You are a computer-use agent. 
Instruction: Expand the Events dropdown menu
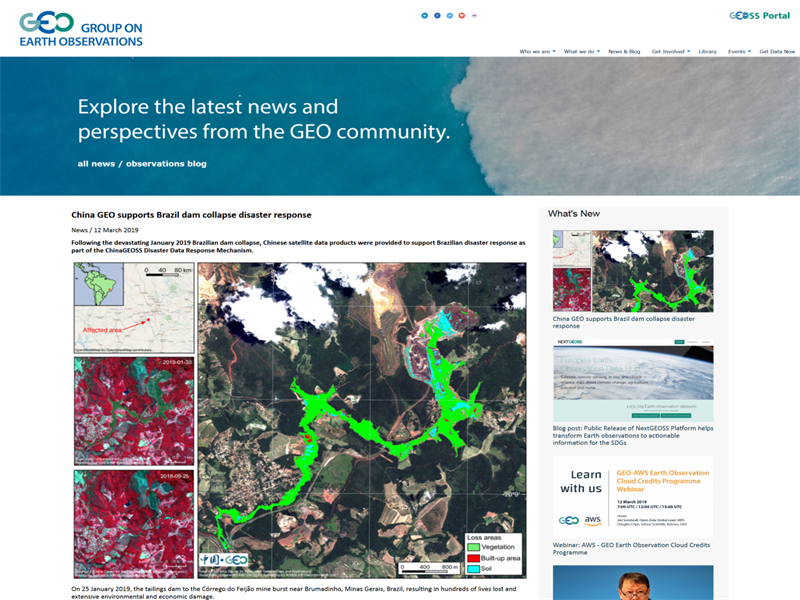coord(738,51)
